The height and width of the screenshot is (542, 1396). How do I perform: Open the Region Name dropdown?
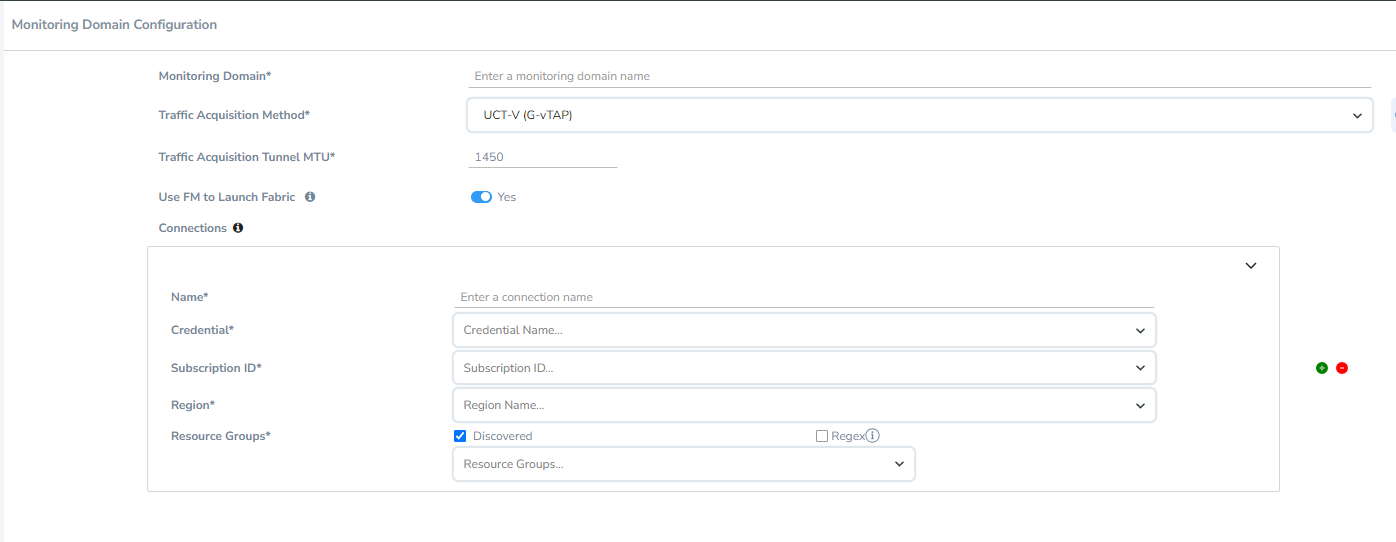tap(804, 405)
